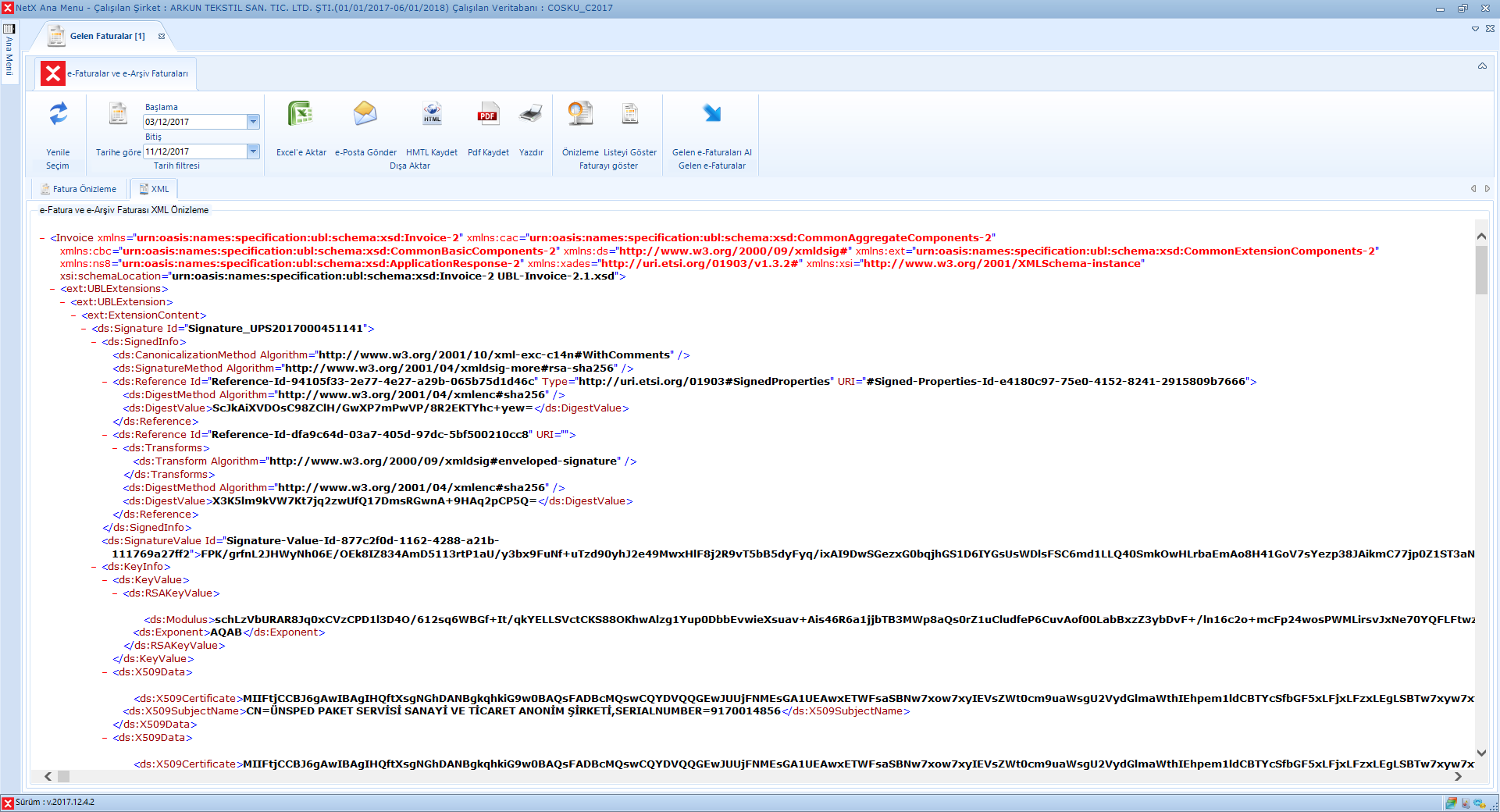Show list with Listeyi Göster
The image size is (1500, 812).
[629, 115]
